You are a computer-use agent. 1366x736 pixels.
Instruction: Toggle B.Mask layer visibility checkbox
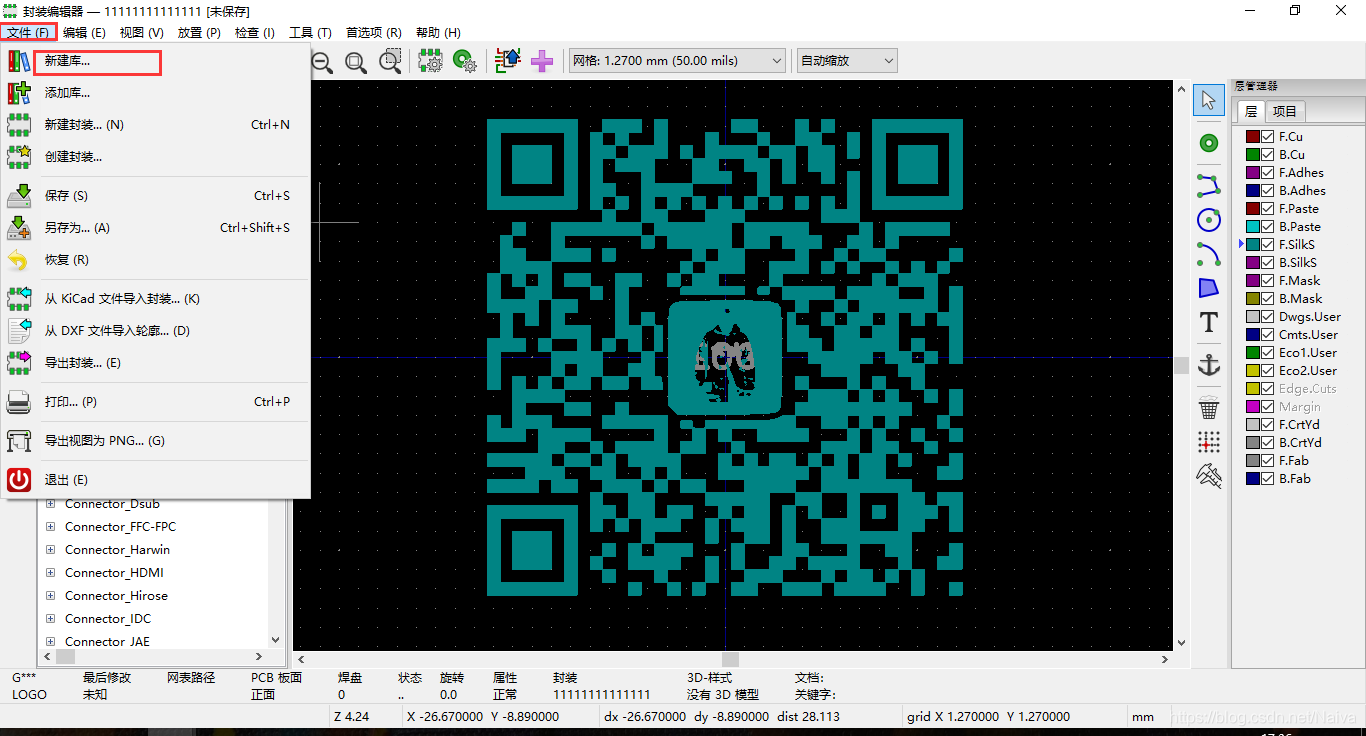tap(1268, 299)
